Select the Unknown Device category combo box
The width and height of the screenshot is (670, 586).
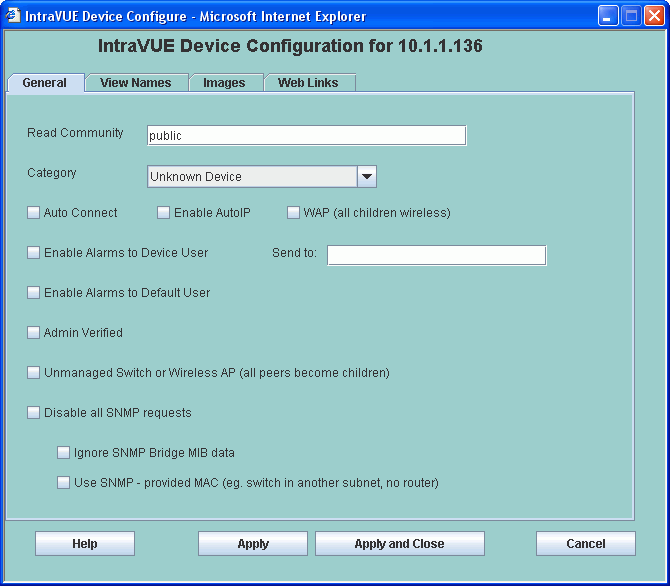(x=262, y=177)
